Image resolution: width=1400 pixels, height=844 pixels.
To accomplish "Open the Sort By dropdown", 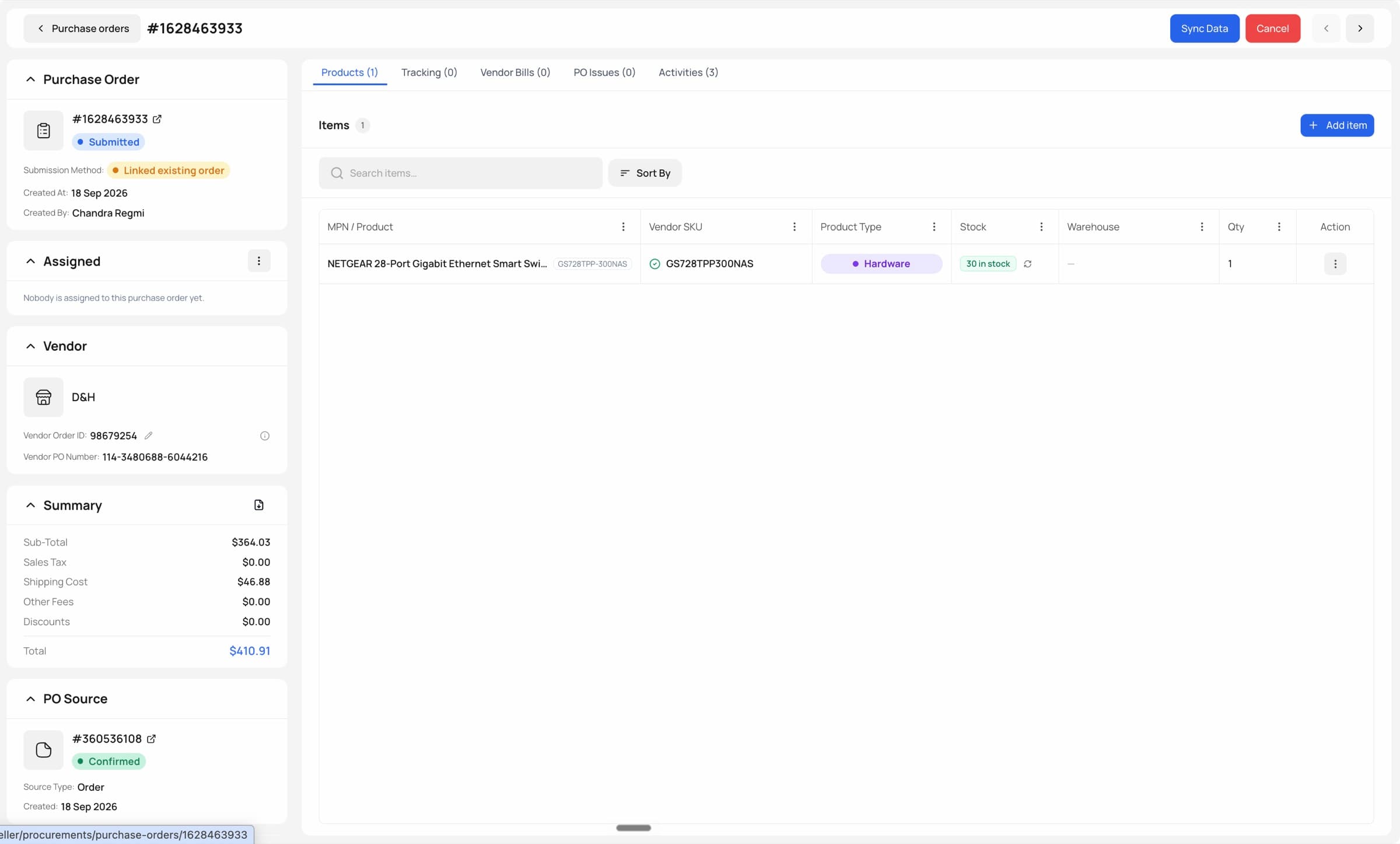I will pos(645,173).
